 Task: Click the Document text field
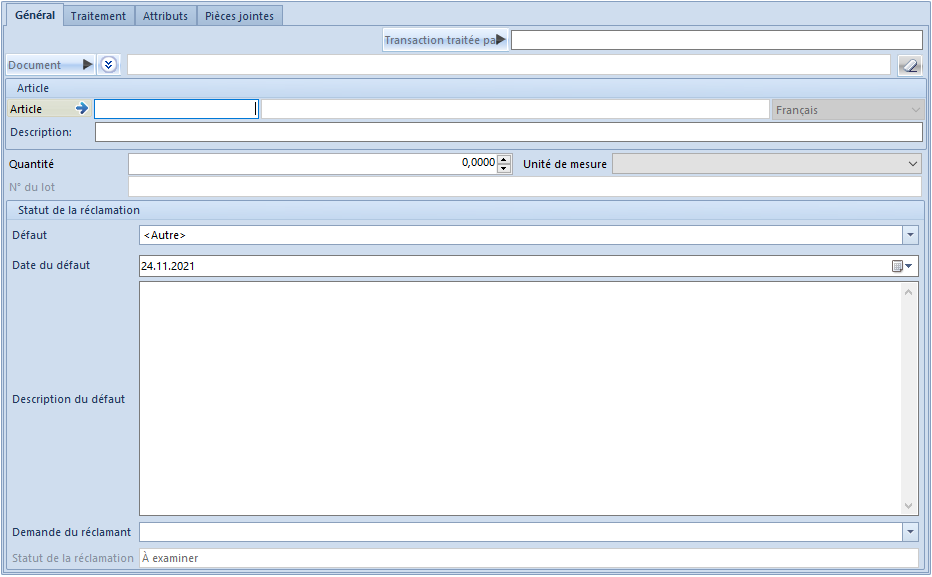tap(509, 65)
